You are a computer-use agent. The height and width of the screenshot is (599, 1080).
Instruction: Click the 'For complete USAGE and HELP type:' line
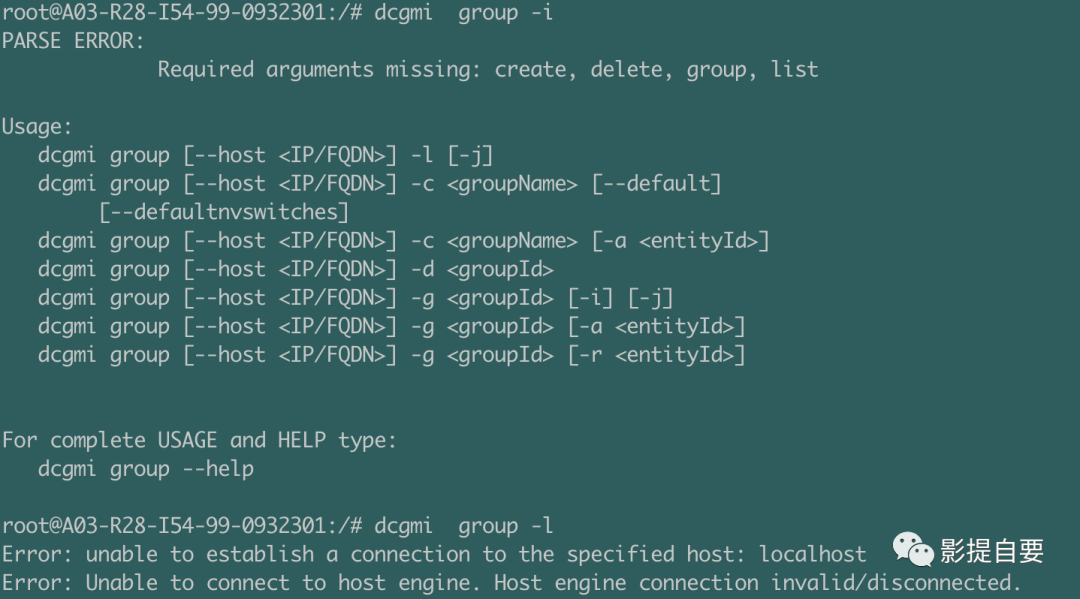pos(199,441)
